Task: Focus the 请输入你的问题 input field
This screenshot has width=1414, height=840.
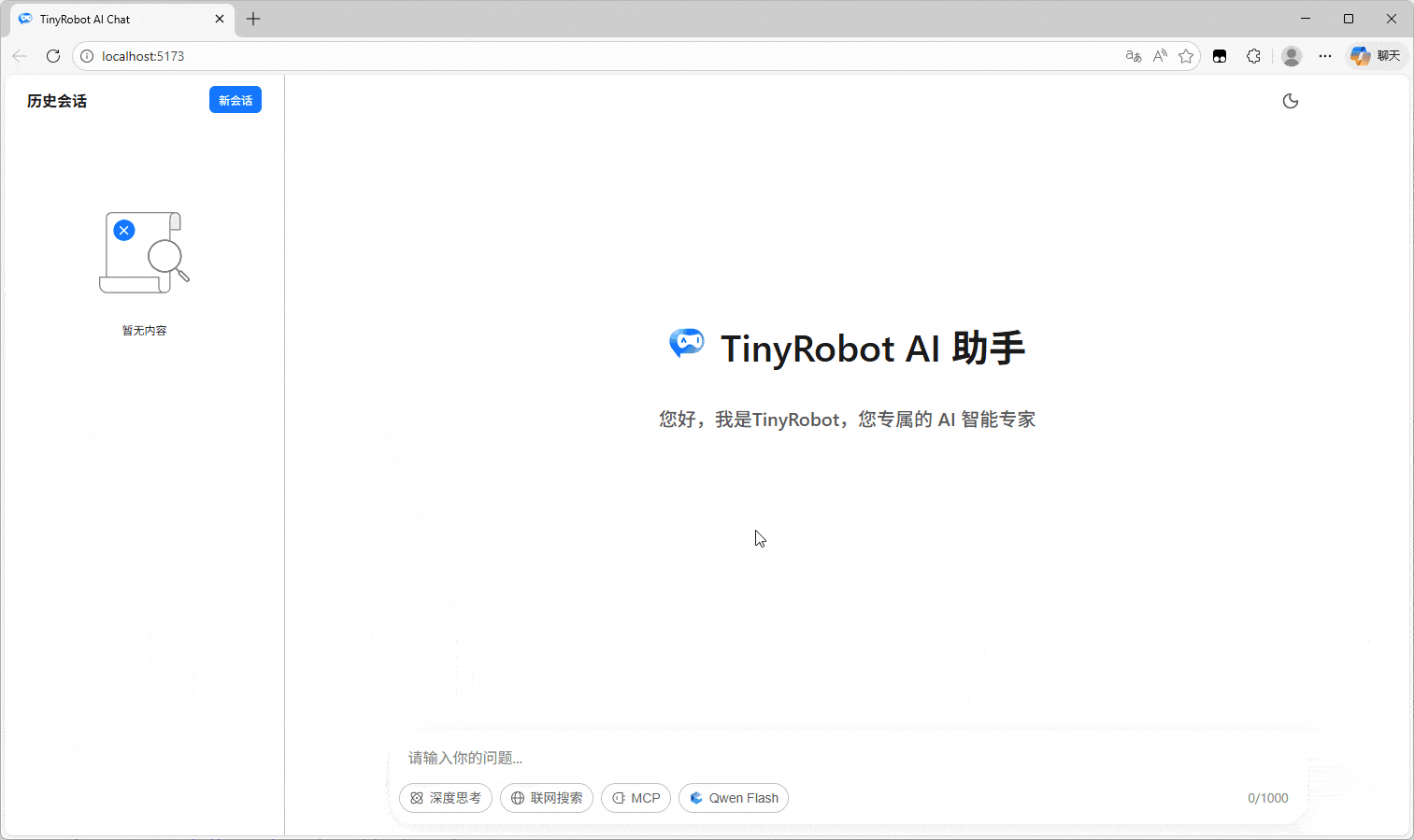Action: [x=847, y=758]
